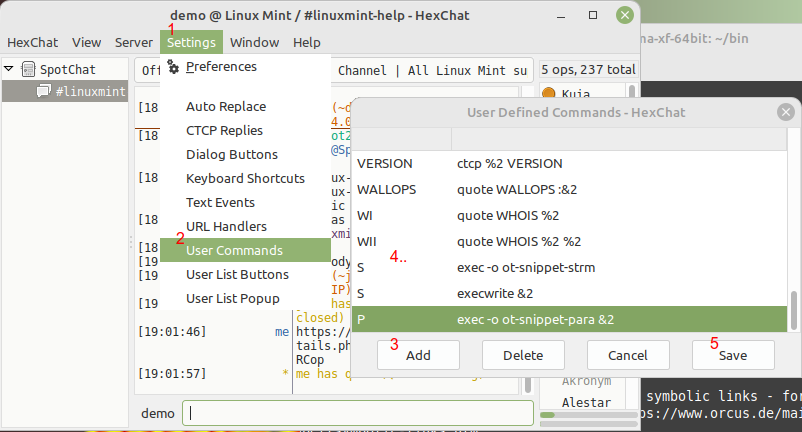Select user Alestar in user list
This screenshot has width=802, height=432.
(586, 402)
